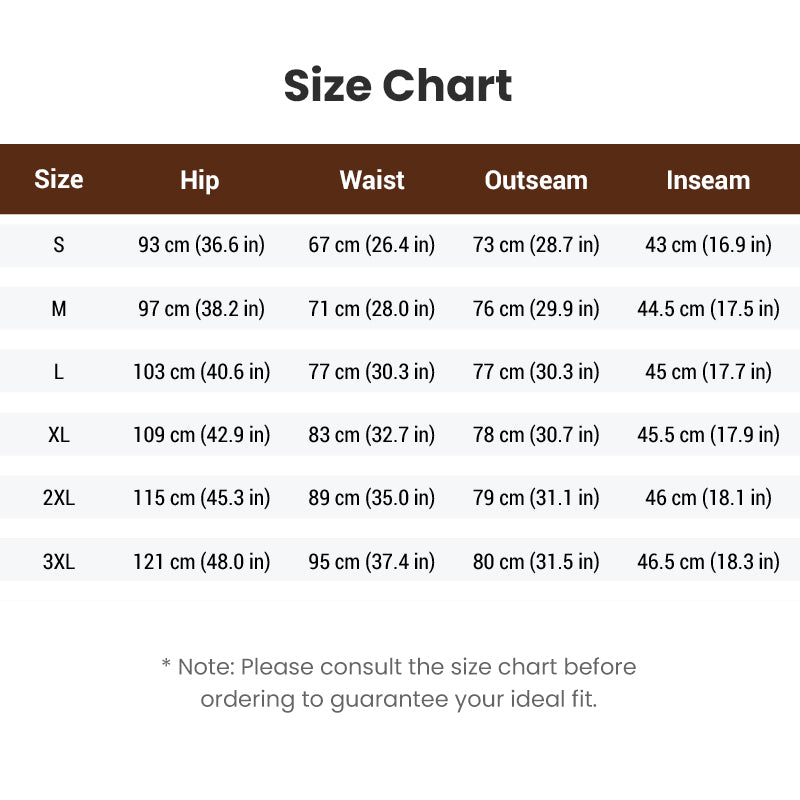The width and height of the screenshot is (800, 800).
Task: Select the Hip column header
Action: coord(199,181)
